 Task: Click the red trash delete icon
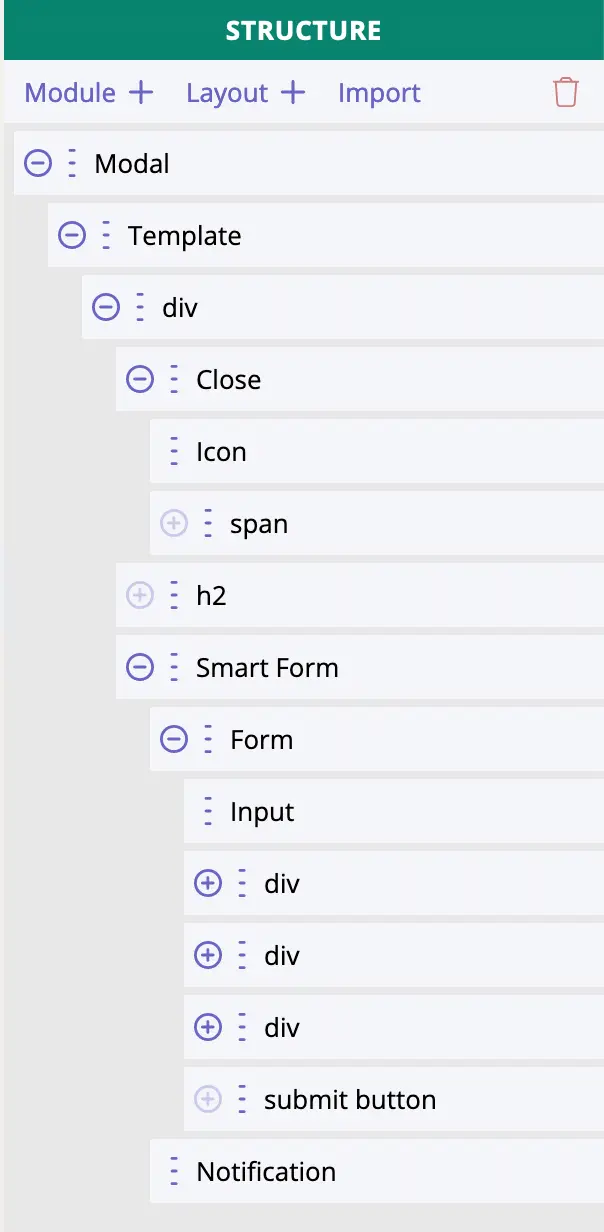565,93
